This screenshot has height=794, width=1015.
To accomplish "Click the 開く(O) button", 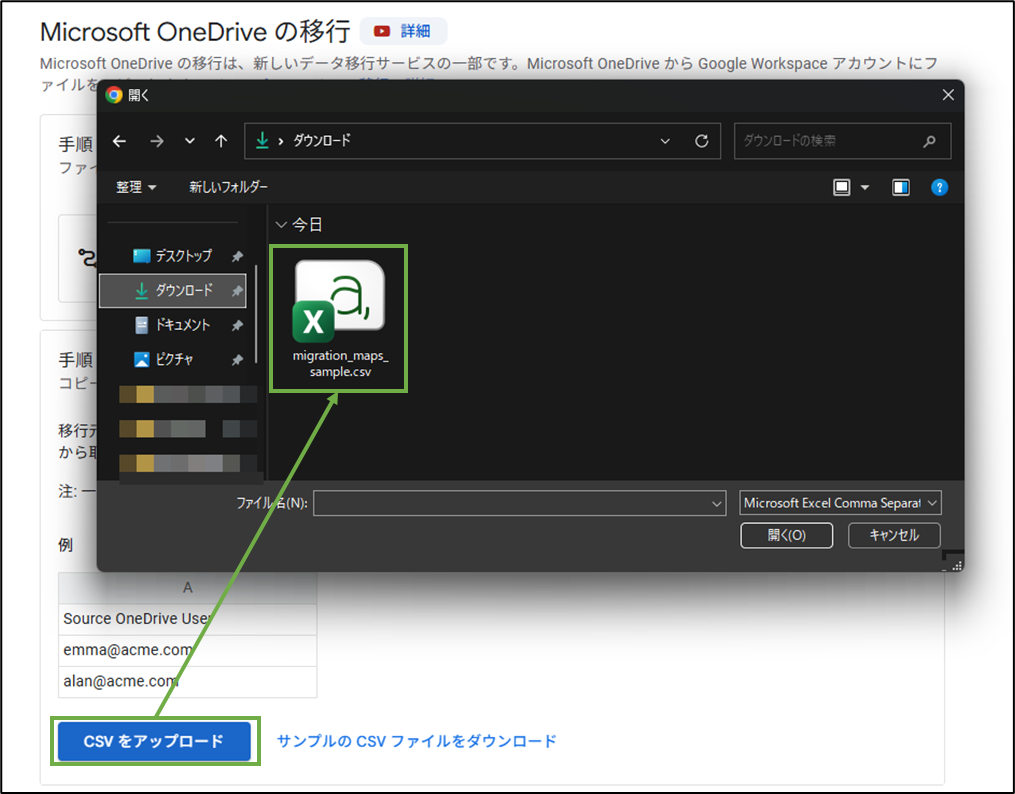I will pos(786,535).
